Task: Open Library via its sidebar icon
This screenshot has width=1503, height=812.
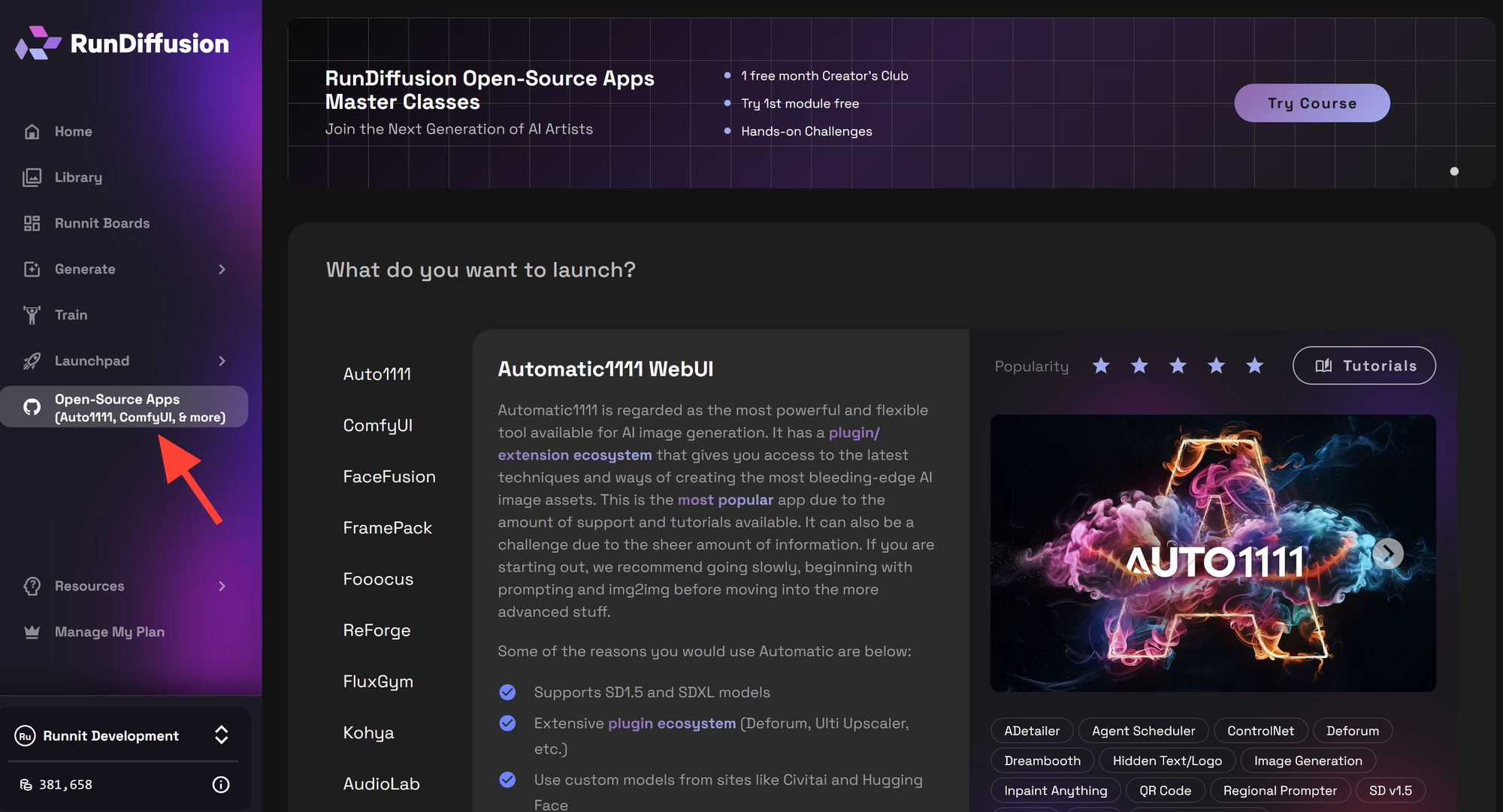Action: click(x=32, y=177)
